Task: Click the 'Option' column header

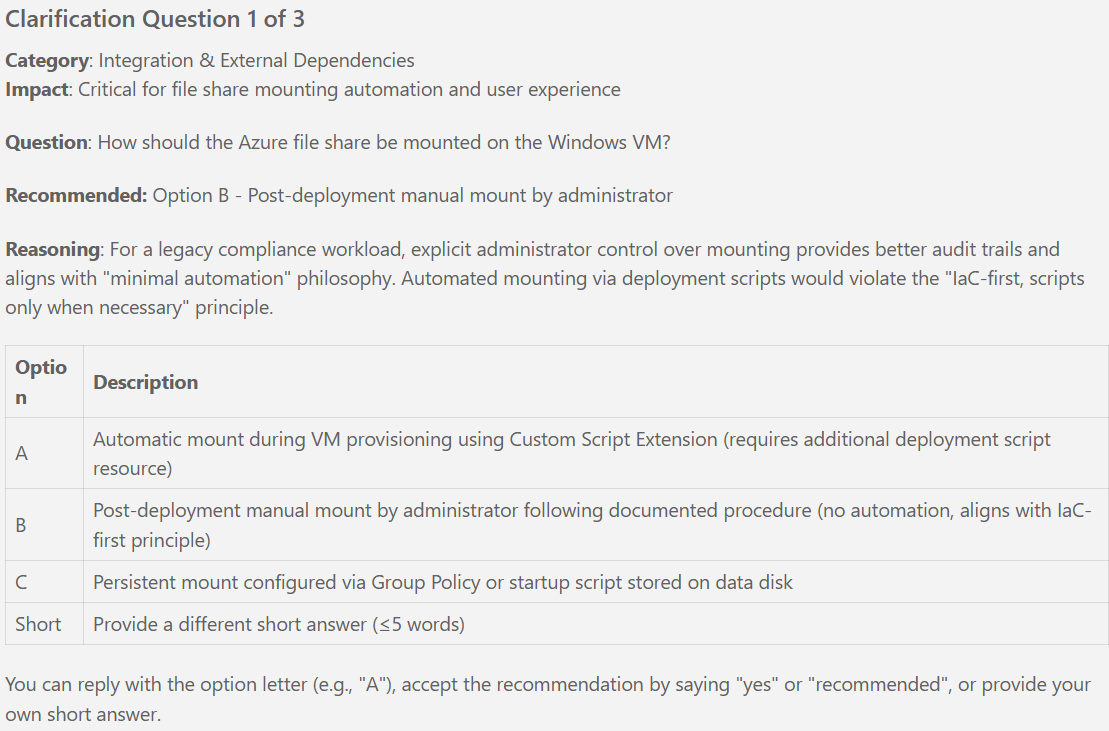Action: [41, 382]
